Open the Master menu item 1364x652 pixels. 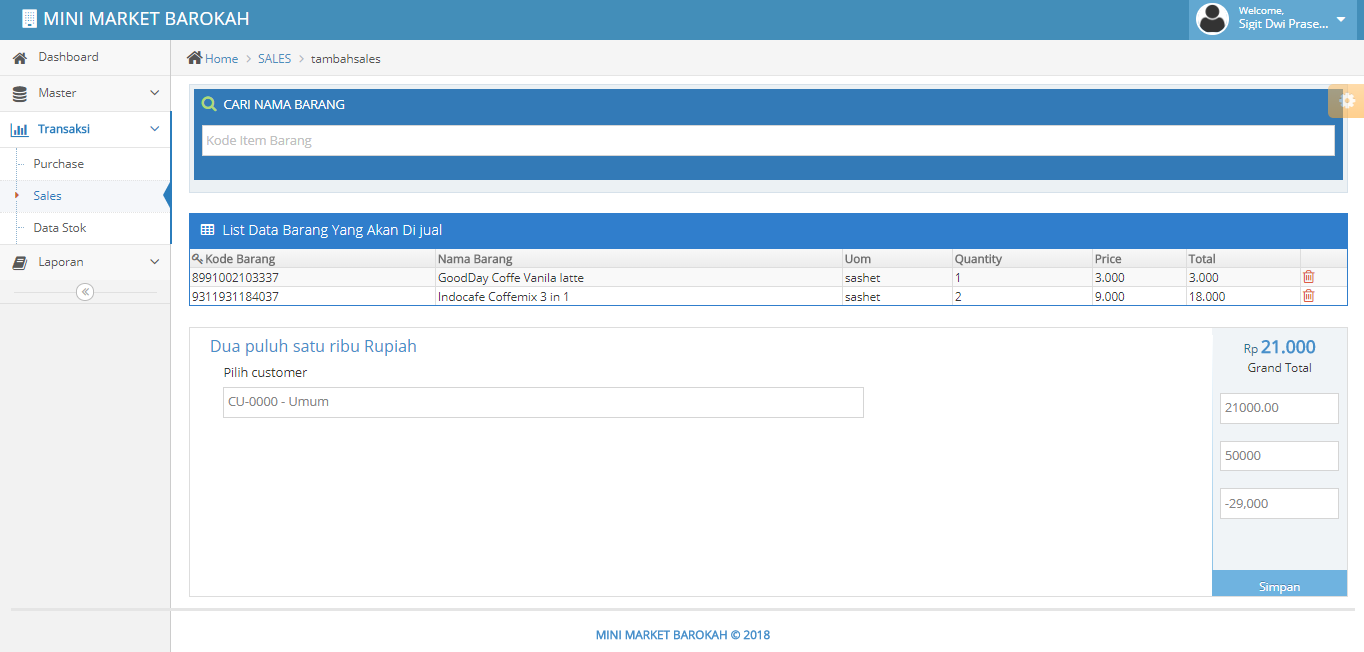[85, 93]
